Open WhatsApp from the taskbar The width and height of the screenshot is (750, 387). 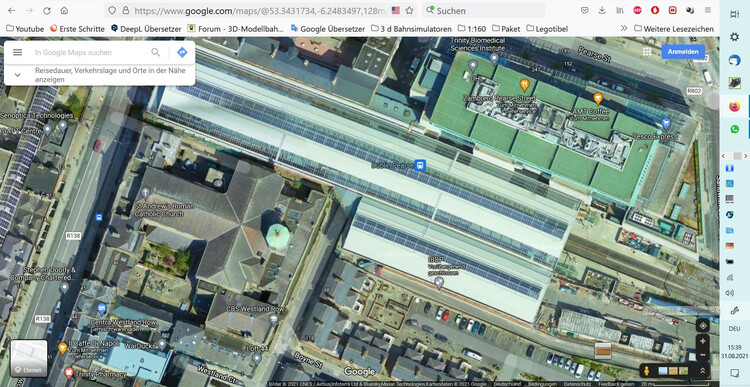click(734, 129)
